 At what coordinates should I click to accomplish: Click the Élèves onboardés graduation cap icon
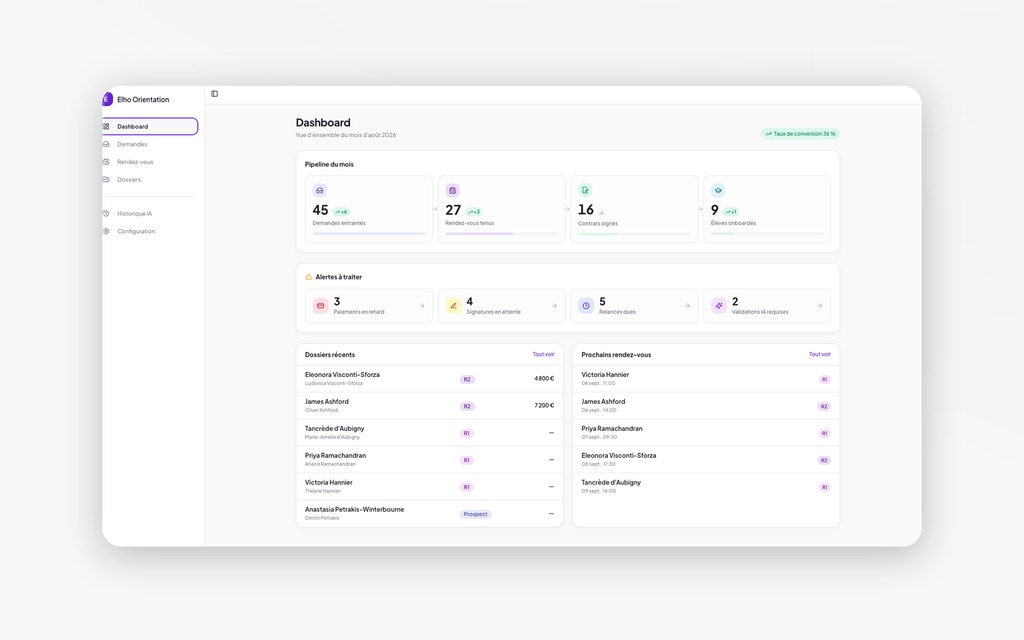[x=718, y=191]
